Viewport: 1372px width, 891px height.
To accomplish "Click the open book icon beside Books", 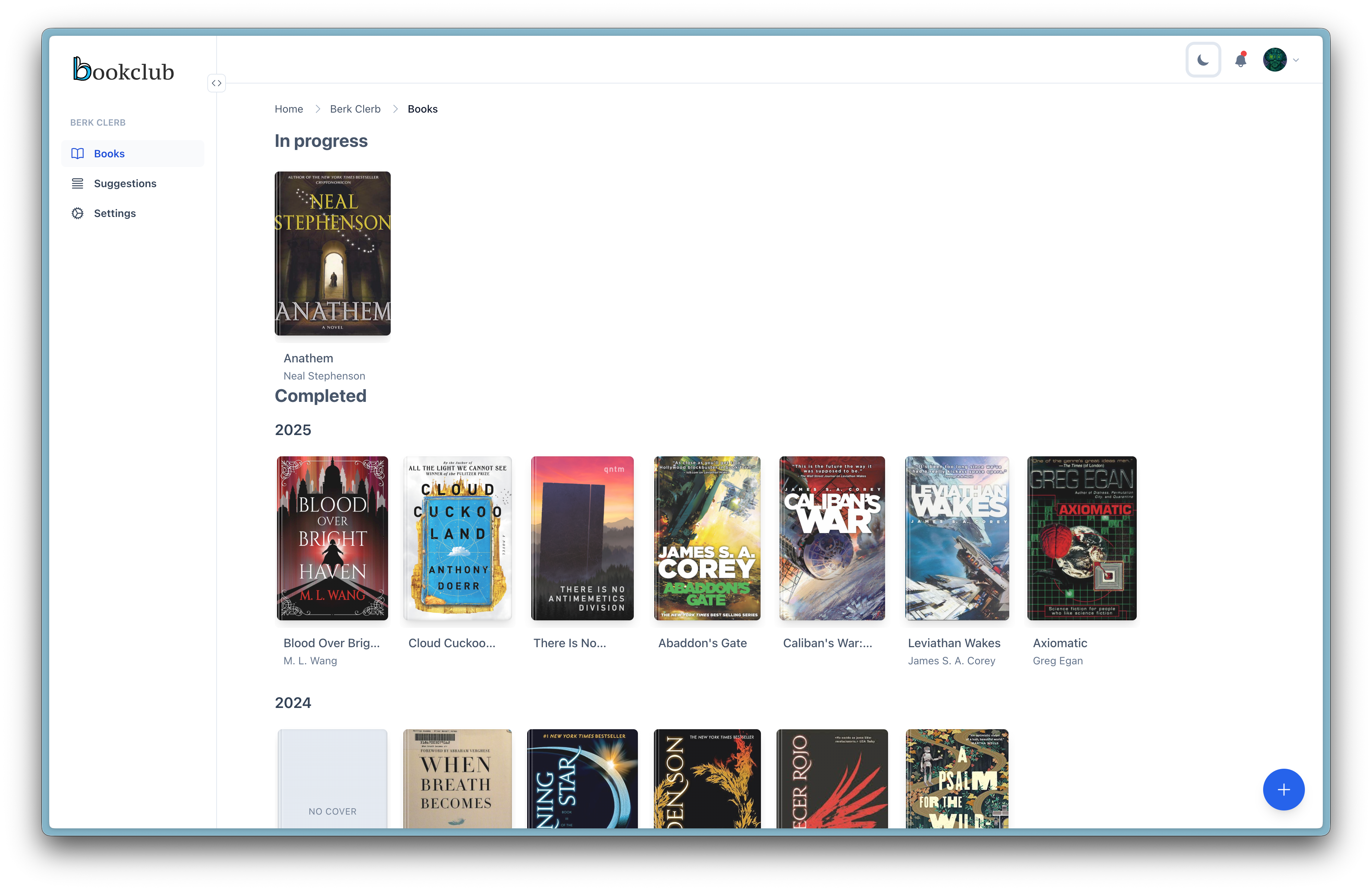I will (78, 153).
